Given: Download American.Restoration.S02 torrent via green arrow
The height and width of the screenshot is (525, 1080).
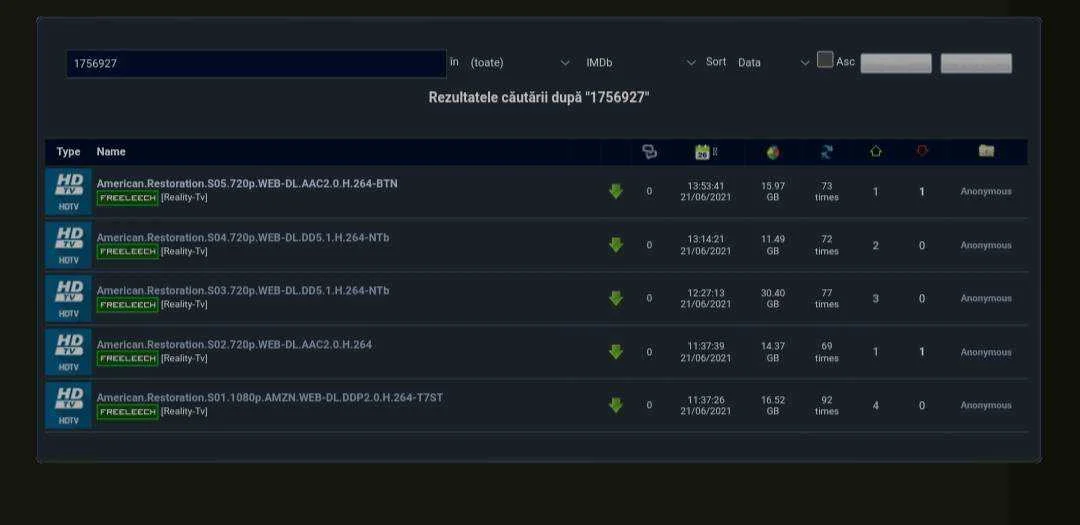Looking at the screenshot, I should [616, 352].
